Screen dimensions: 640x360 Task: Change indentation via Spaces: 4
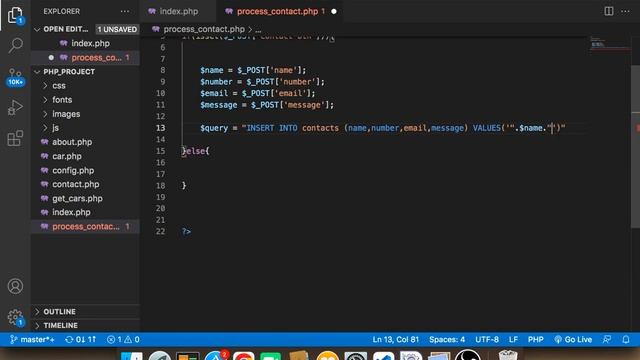(x=447, y=340)
